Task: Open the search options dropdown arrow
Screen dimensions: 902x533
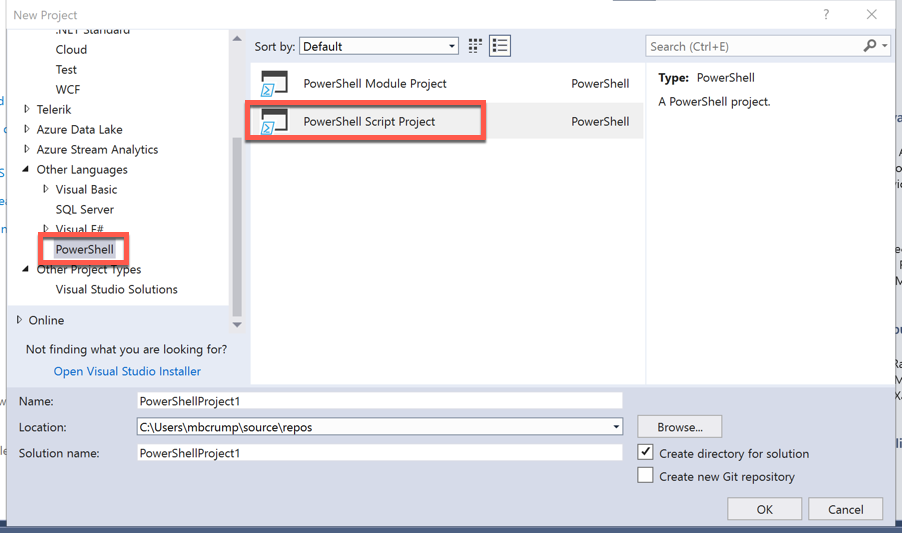Action: 885,45
